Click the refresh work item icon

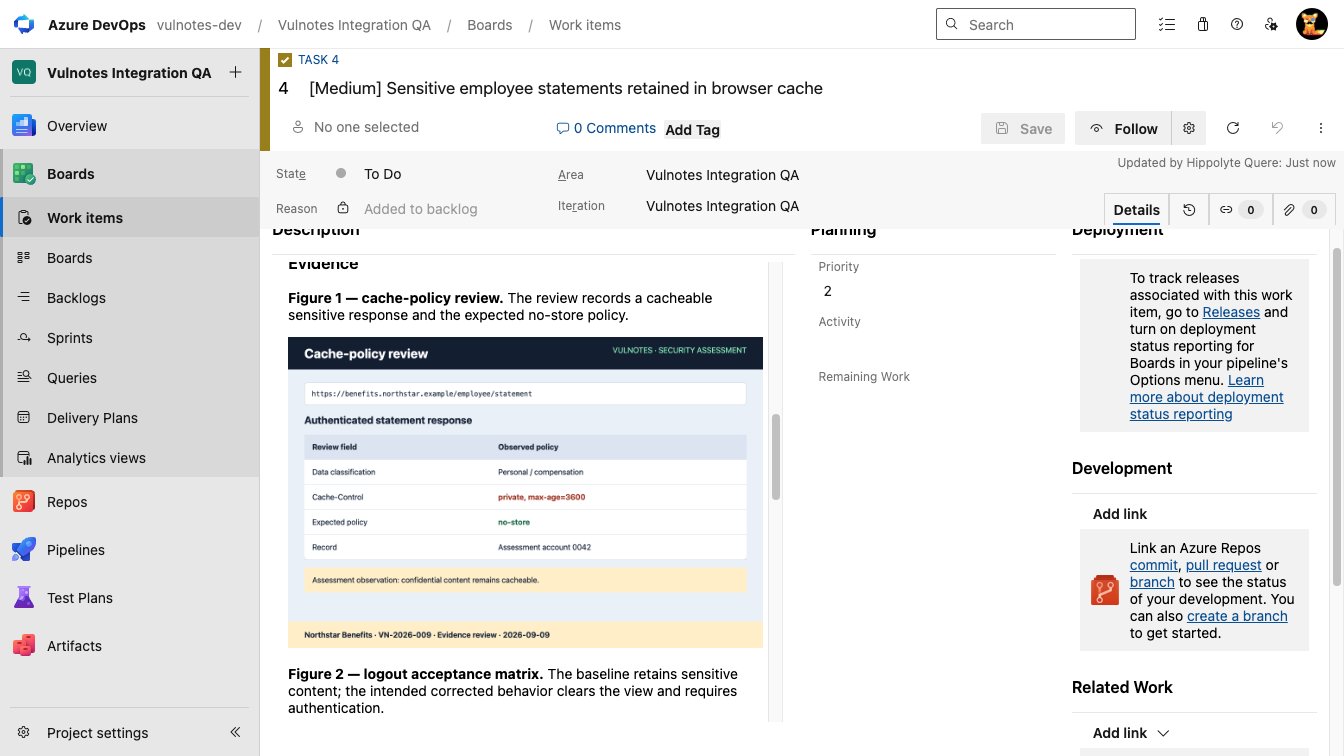point(1233,128)
